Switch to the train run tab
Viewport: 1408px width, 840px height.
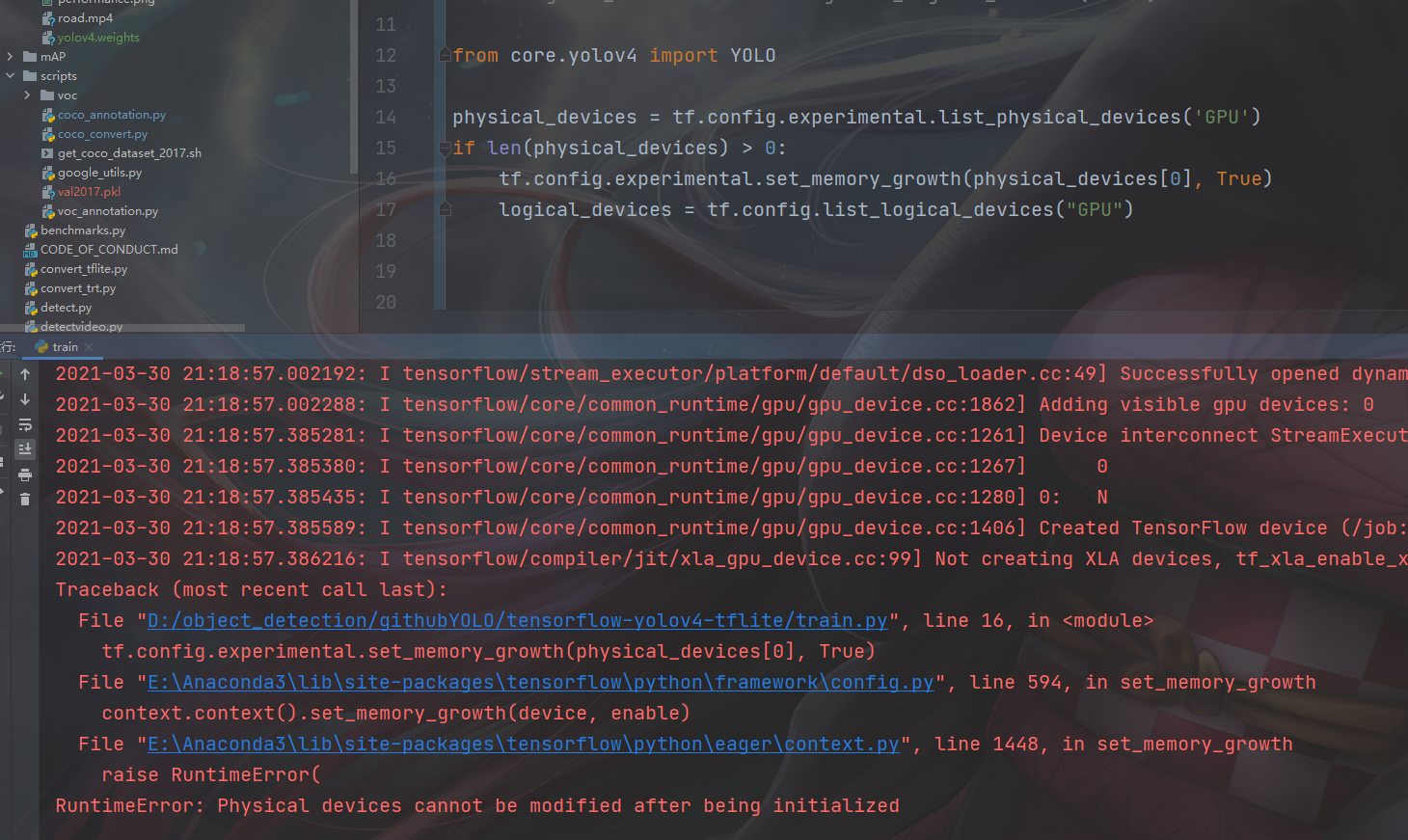coord(64,346)
